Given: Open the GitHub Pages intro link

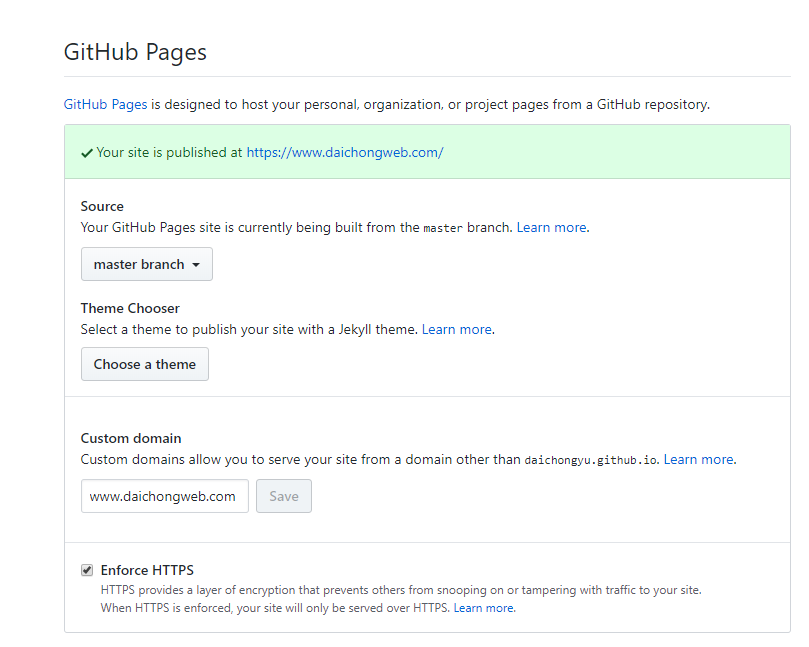Looking at the screenshot, I should [105, 104].
